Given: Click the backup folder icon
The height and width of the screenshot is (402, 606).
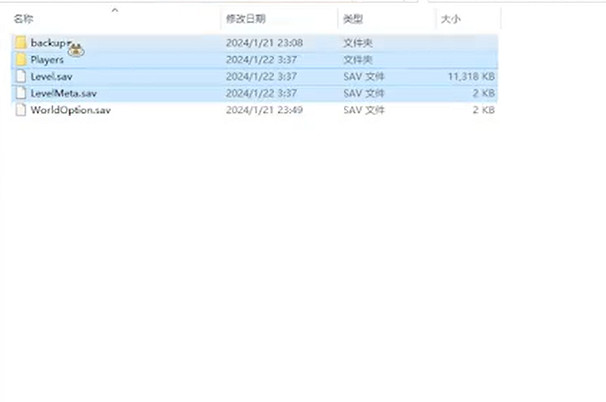Looking at the screenshot, I should coord(21,43).
